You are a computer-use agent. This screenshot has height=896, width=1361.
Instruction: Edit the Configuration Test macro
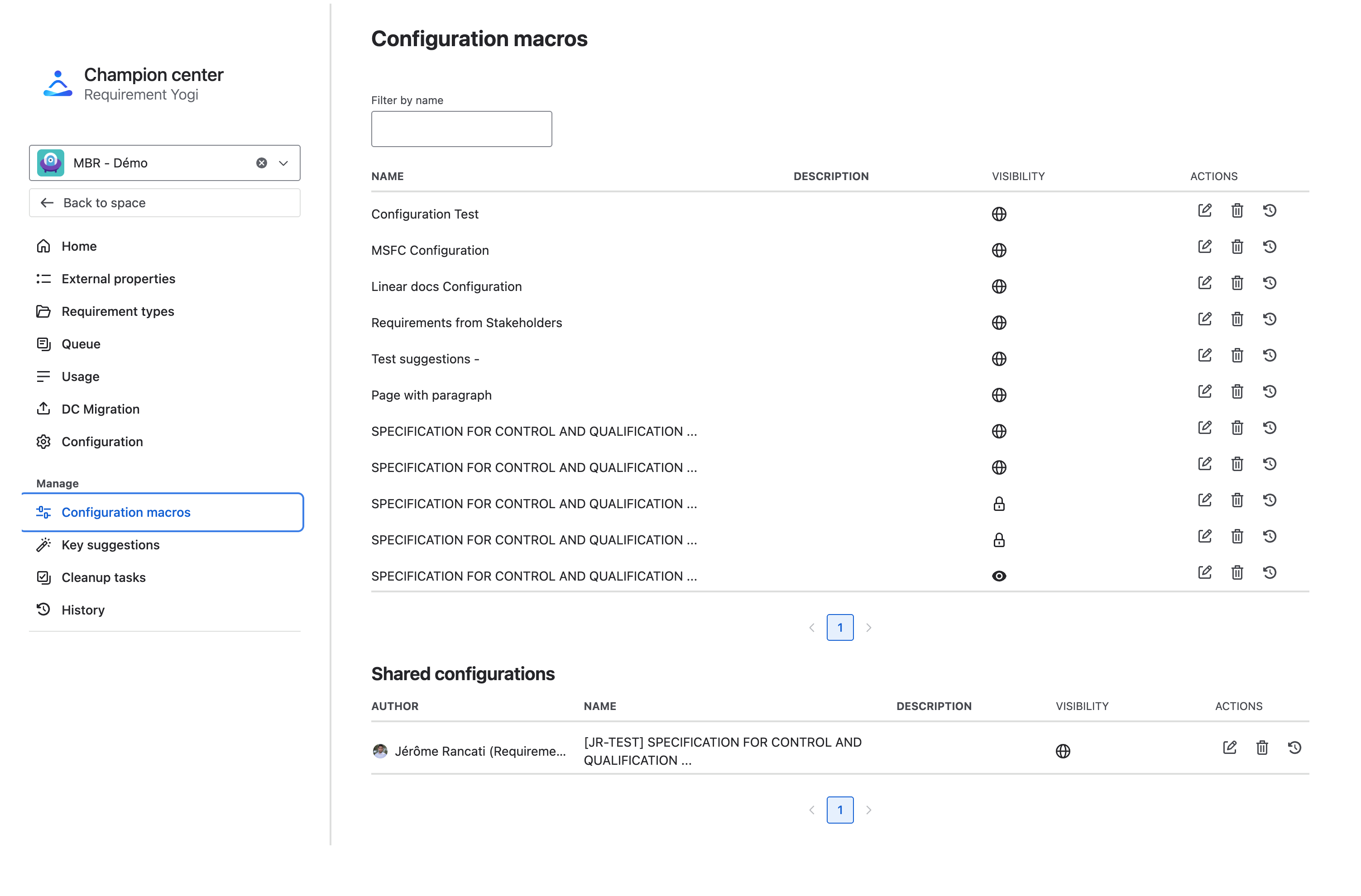[x=1204, y=210]
